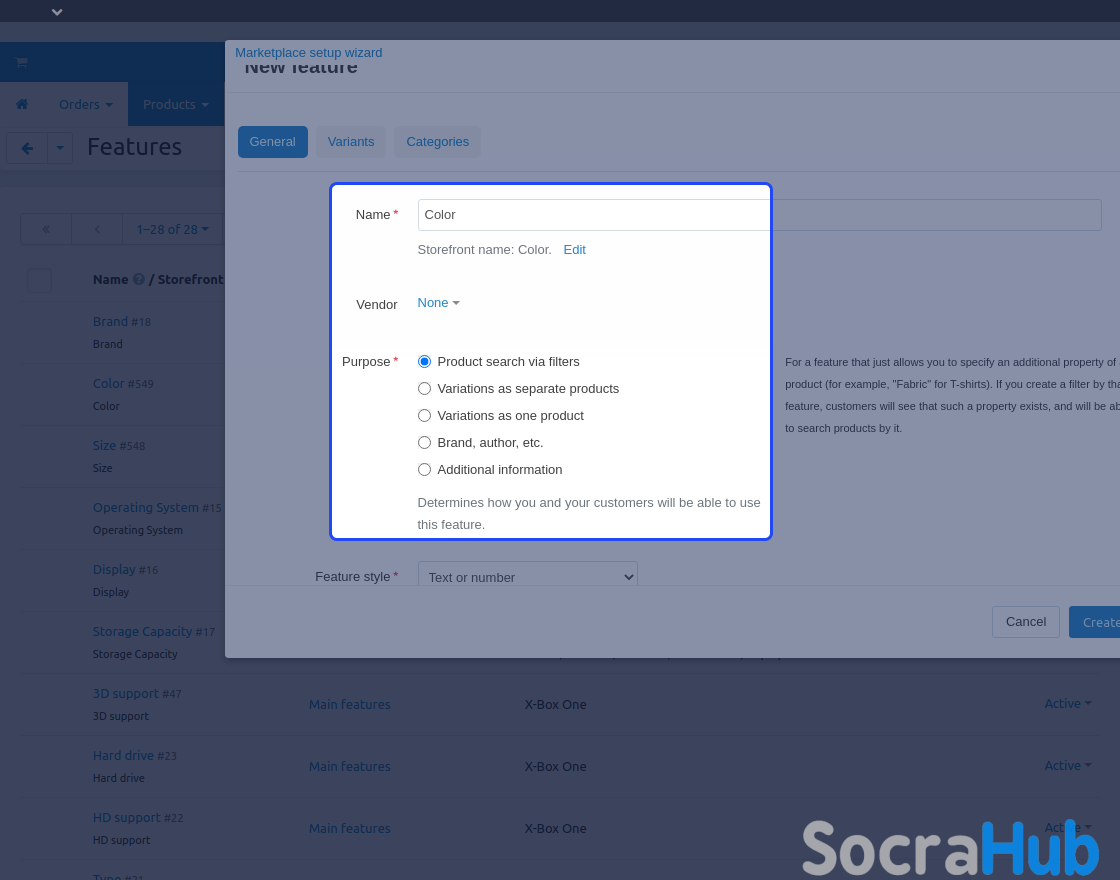
Task: Click the Create button
Action: point(1095,622)
